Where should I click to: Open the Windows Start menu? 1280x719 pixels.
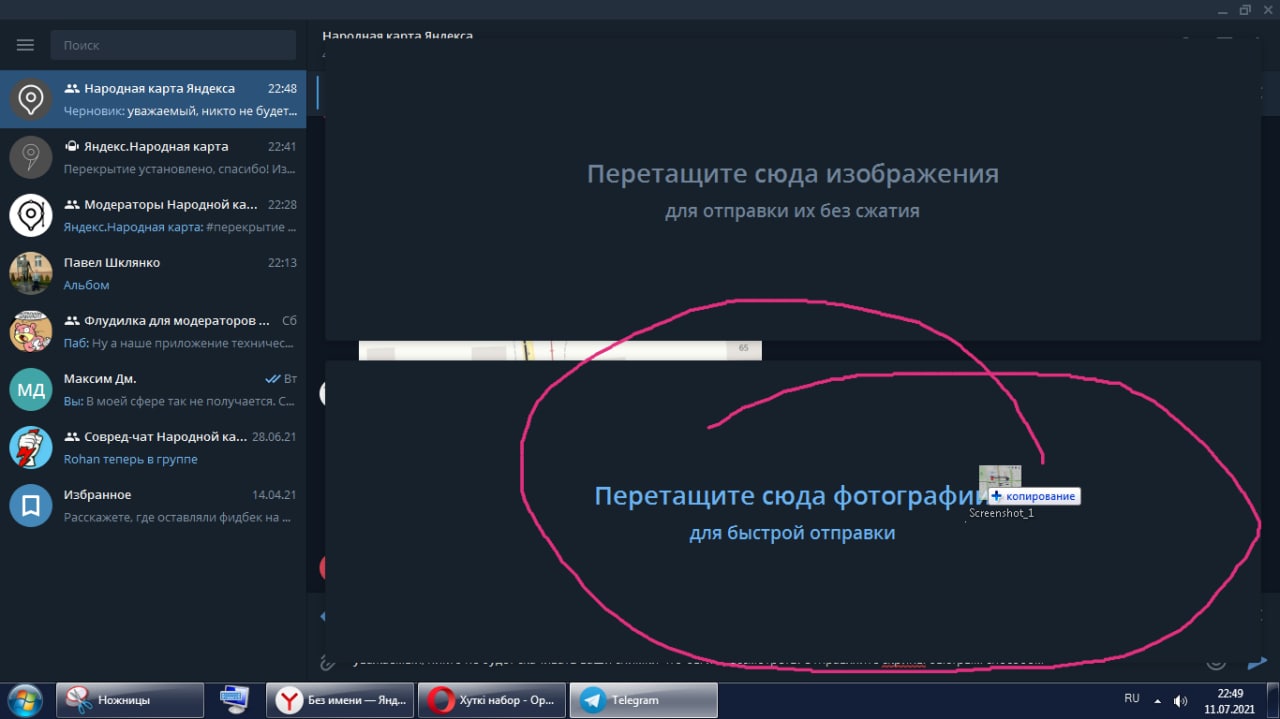coord(24,700)
